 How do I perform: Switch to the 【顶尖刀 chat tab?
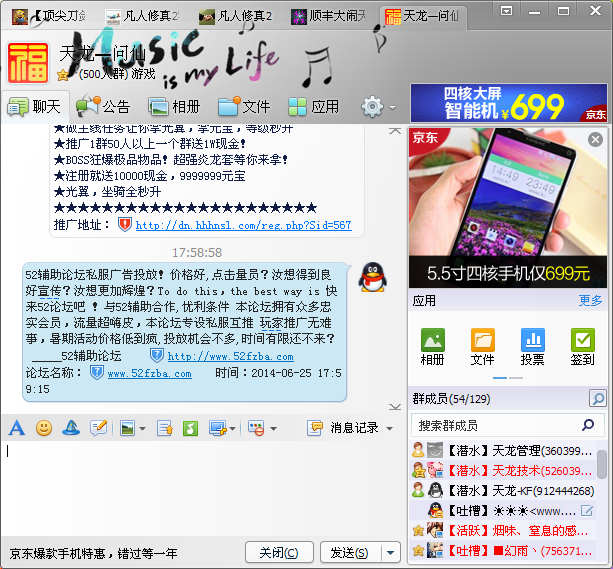49,16
